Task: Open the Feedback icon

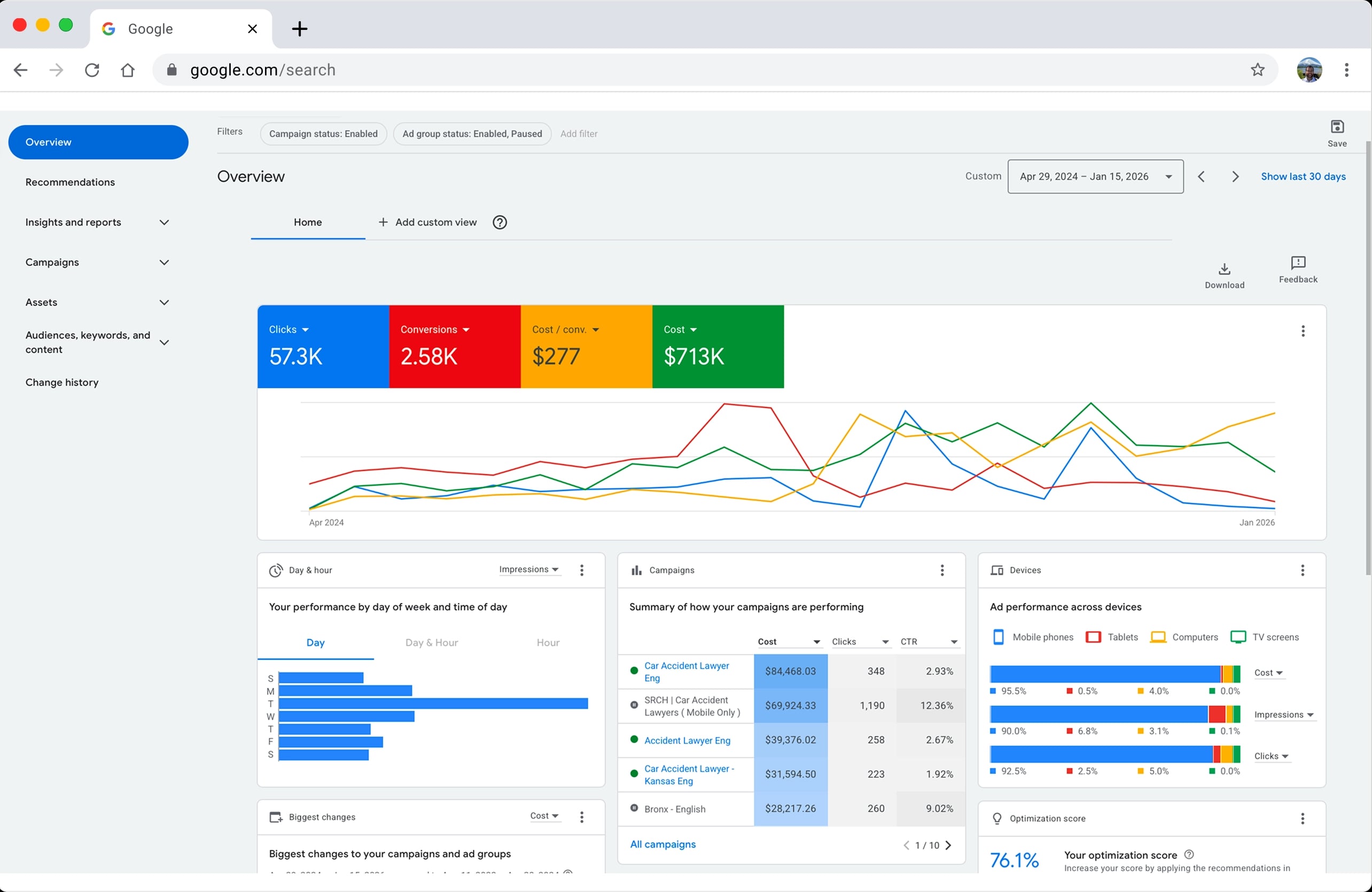Action: coord(1298,263)
